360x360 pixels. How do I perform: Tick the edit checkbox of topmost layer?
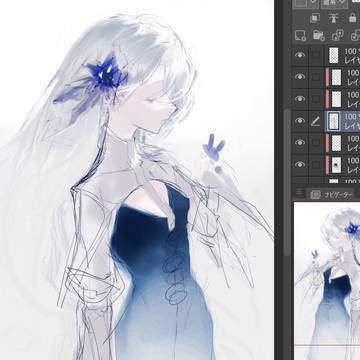(316, 55)
